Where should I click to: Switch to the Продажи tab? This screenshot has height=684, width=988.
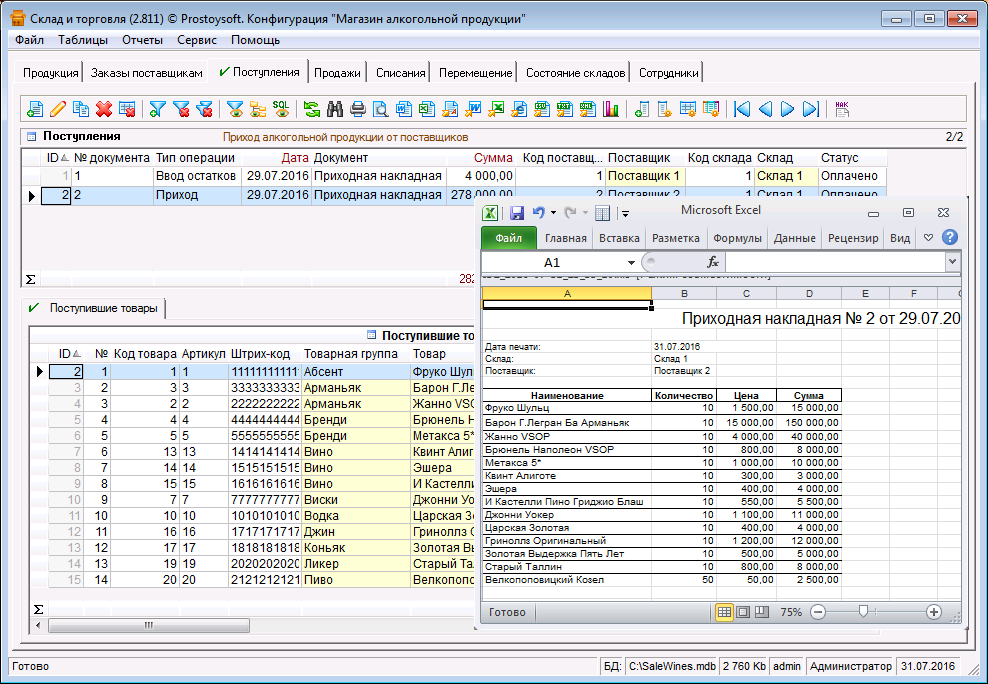pos(337,73)
